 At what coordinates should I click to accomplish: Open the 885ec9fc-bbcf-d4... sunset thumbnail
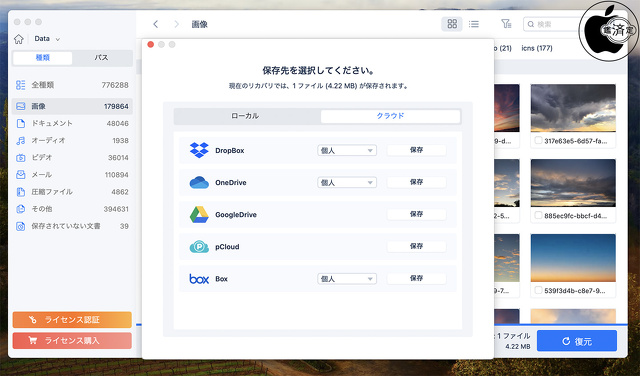573,183
